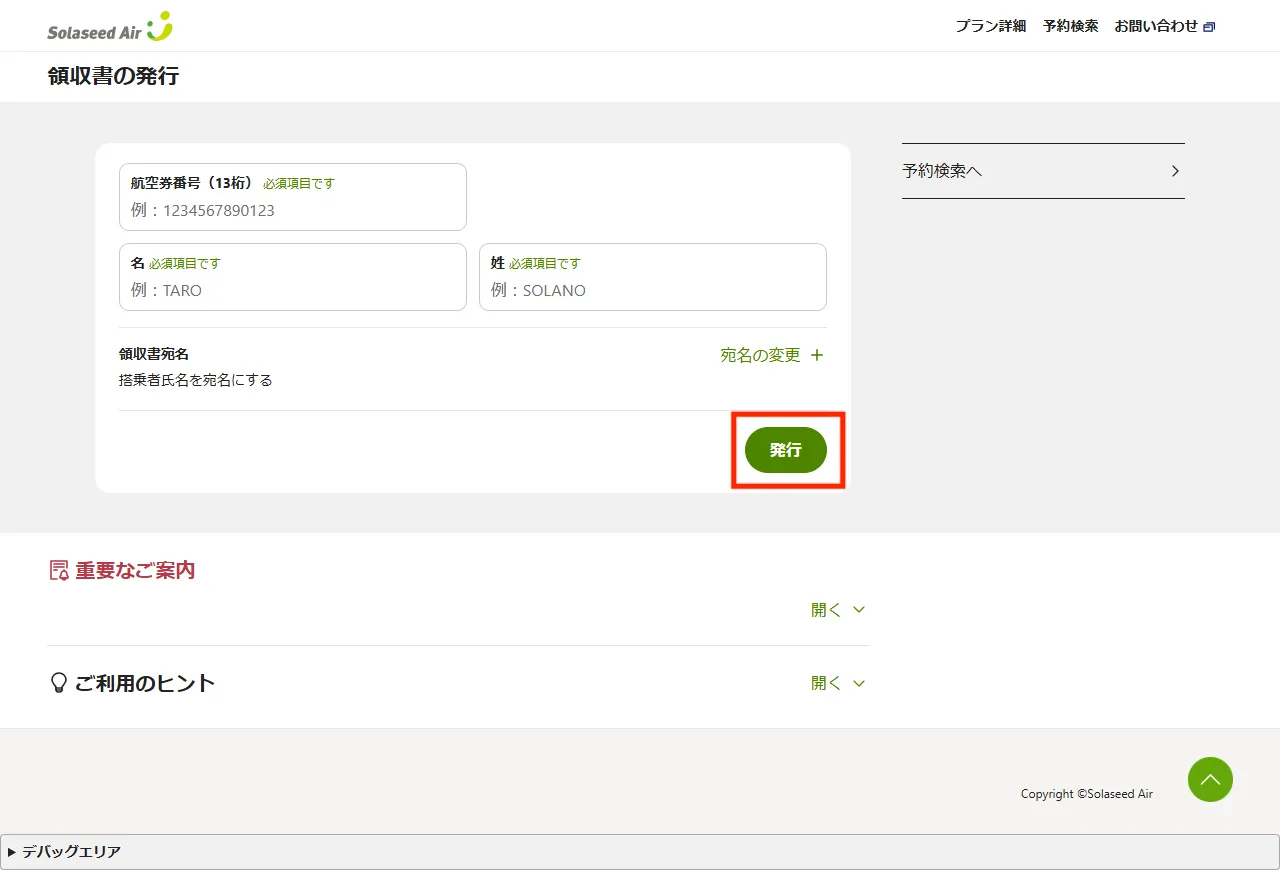The height and width of the screenshot is (870, 1280).
Task: Click the document icon beside 重要なご案内
Action: (59, 570)
